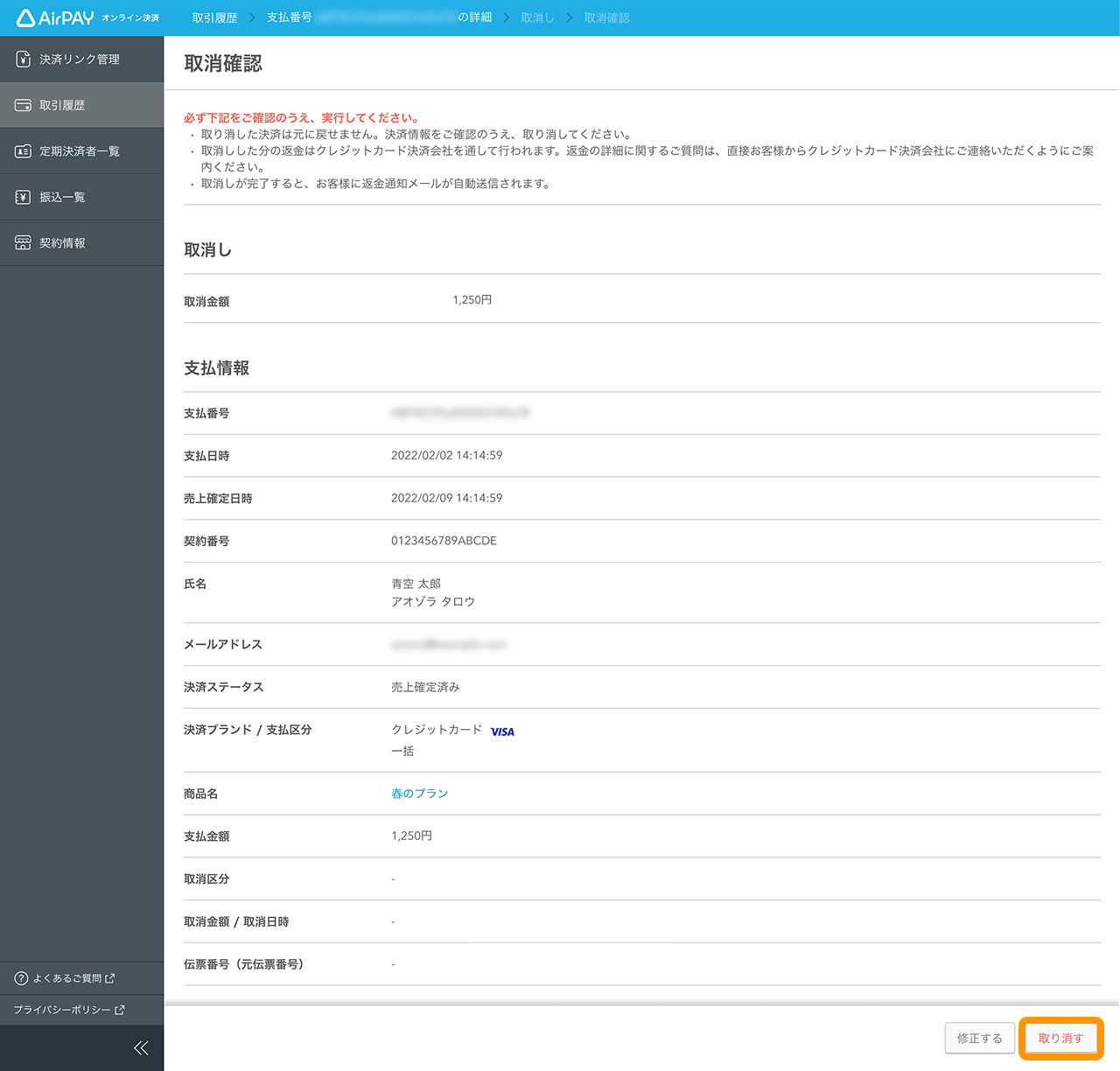
Task: Click the question mark icon beside よくあるご質問
Action: click(19, 977)
